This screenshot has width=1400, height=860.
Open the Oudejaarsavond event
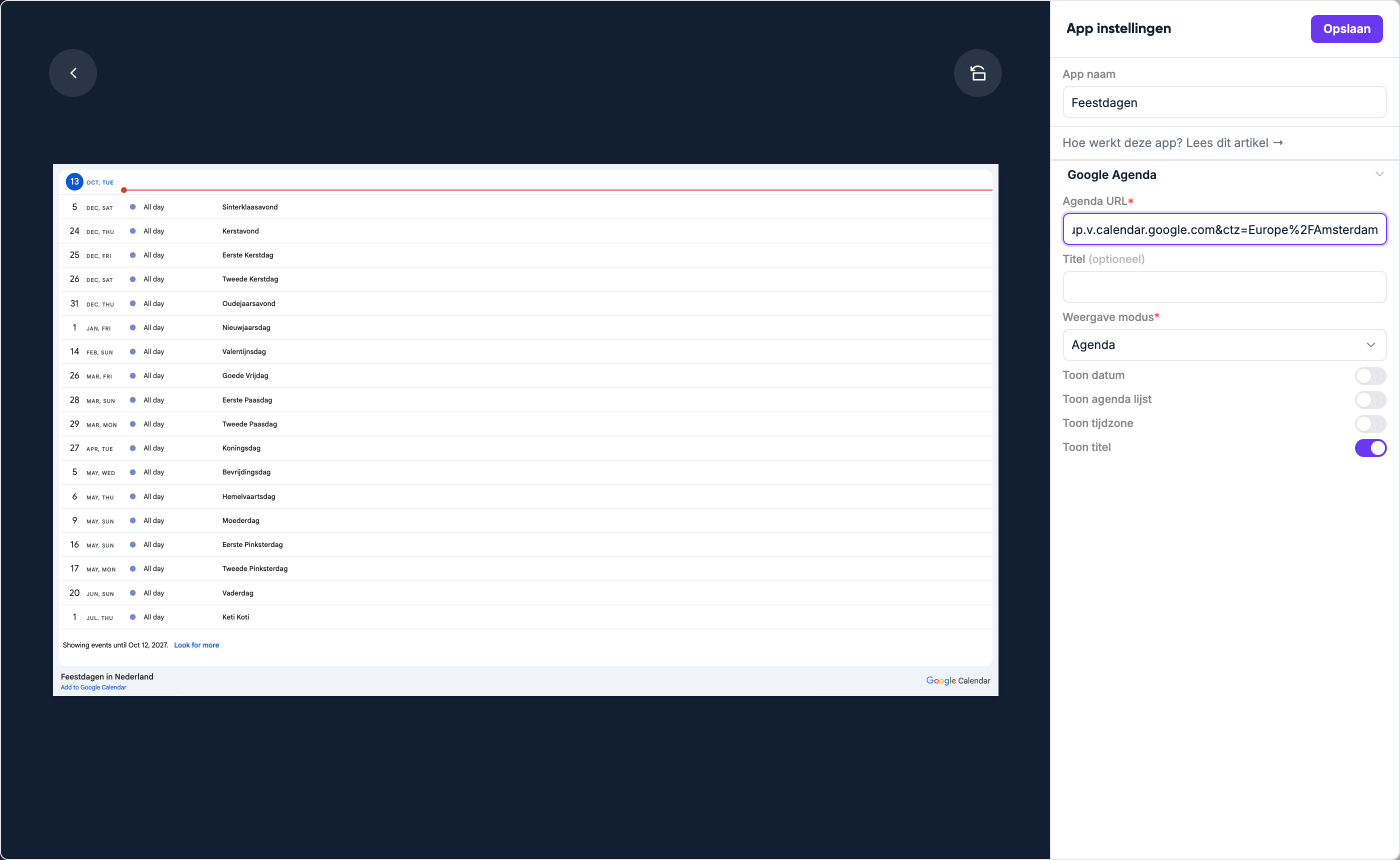tap(248, 303)
